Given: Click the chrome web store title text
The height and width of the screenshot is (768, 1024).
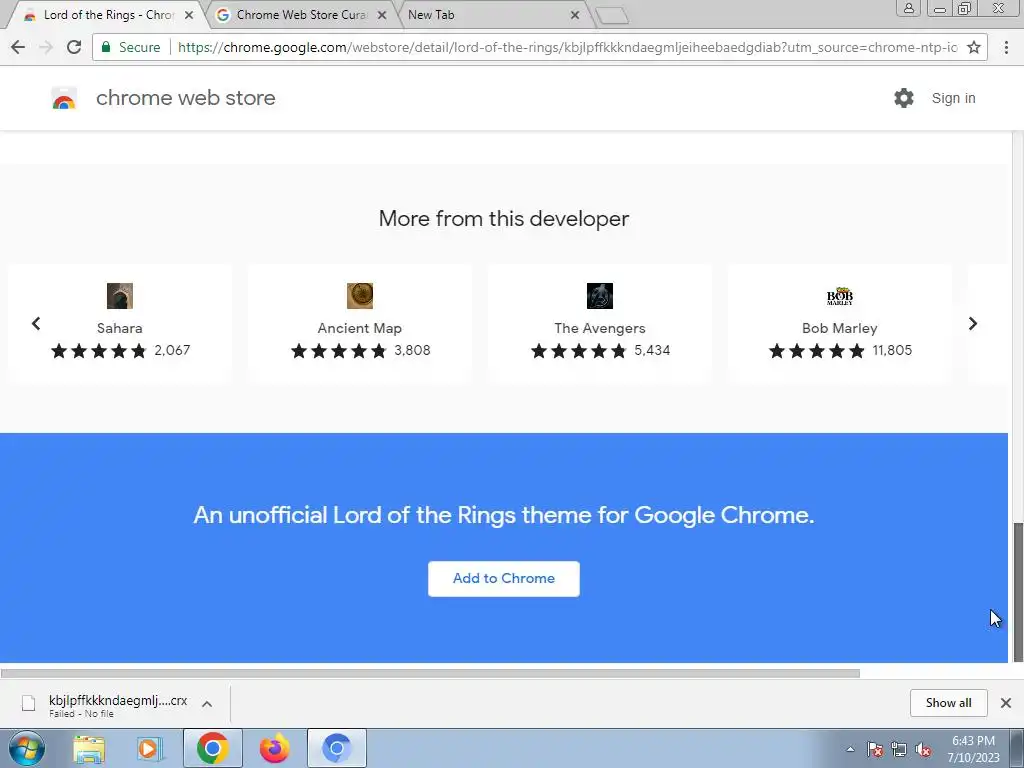Looking at the screenshot, I should pos(185,98).
